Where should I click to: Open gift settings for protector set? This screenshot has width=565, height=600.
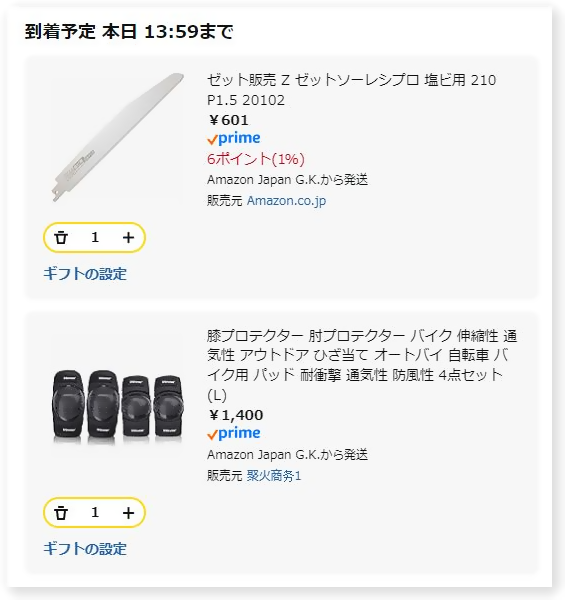85,549
